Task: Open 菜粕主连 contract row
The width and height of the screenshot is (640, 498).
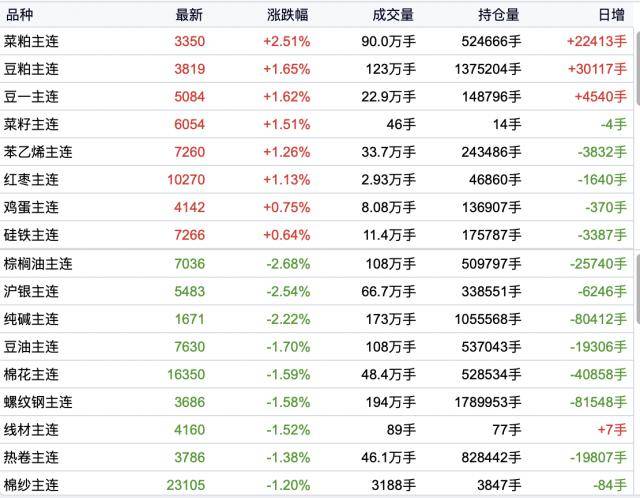Action: pyautogui.click(x=316, y=41)
